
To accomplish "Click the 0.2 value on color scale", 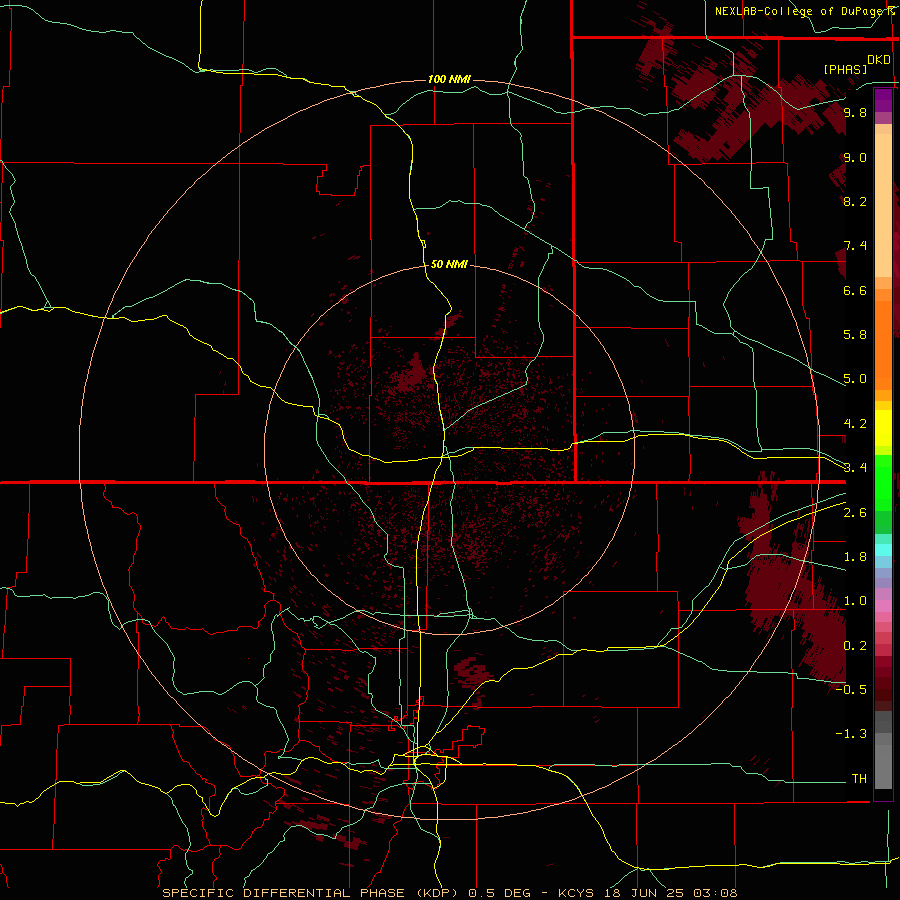I will coord(855,646).
